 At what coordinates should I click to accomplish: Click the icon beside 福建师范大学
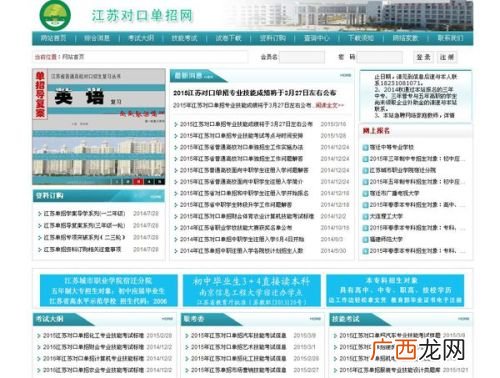click(365, 239)
